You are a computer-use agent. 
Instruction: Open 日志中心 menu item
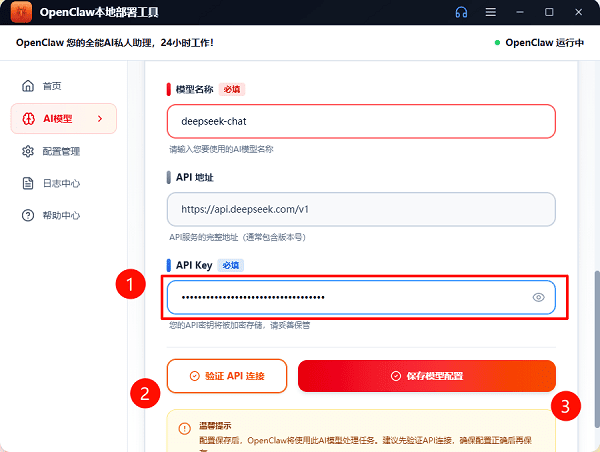62,184
